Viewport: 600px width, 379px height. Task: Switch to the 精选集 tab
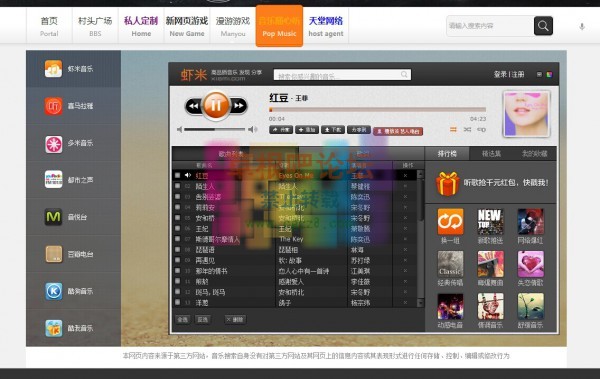pyautogui.click(x=491, y=154)
